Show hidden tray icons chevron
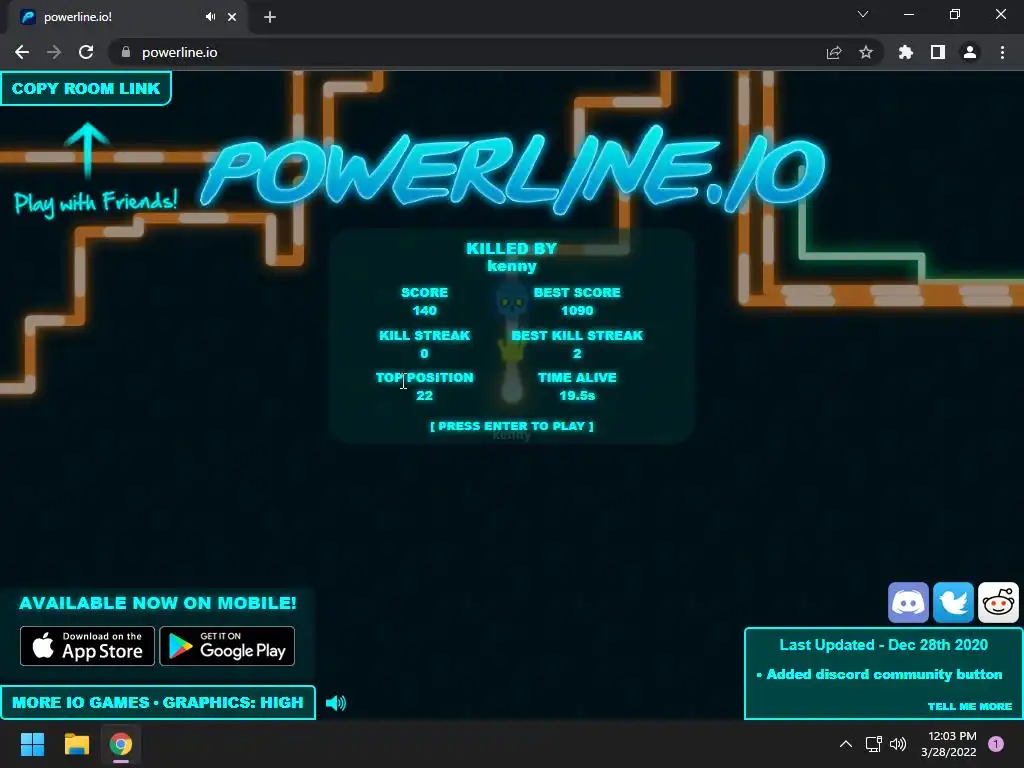This screenshot has width=1024, height=768. 846,744
